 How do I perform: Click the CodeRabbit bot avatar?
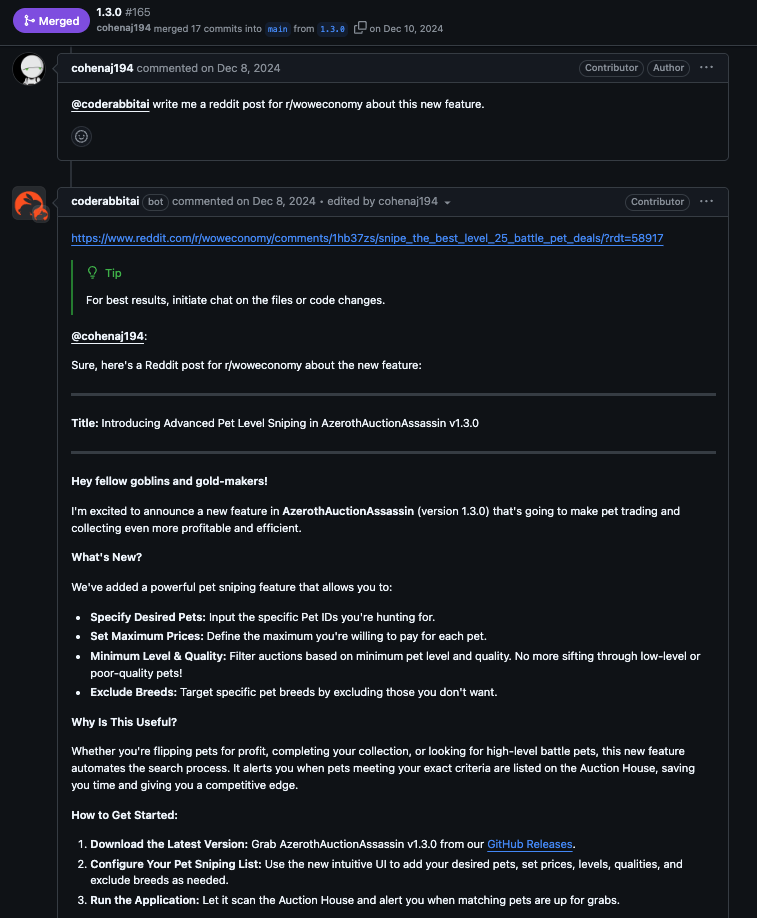click(31, 203)
